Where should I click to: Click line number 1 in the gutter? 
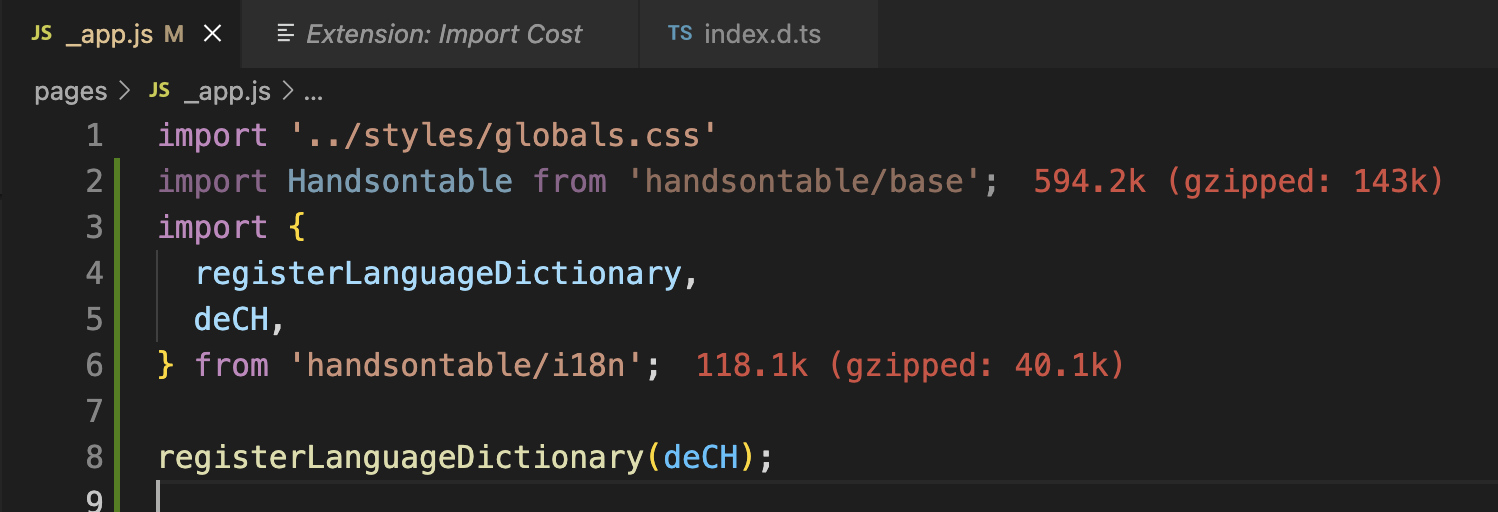pos(94,135)
